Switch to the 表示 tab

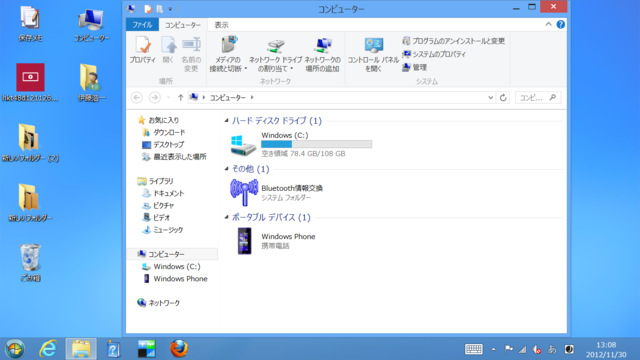[222, 25]
